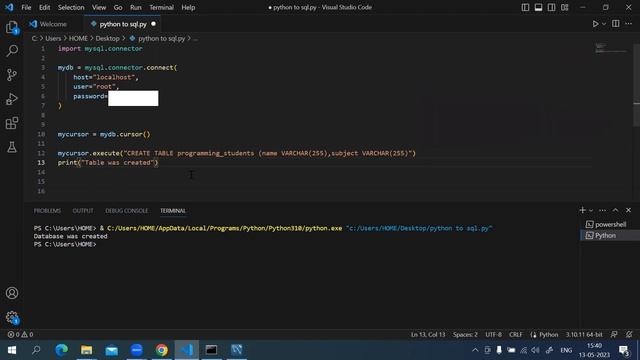This screenshot has height=360, width=640.
Task: Click the Windows Start button
Action: tap(12, 350)
